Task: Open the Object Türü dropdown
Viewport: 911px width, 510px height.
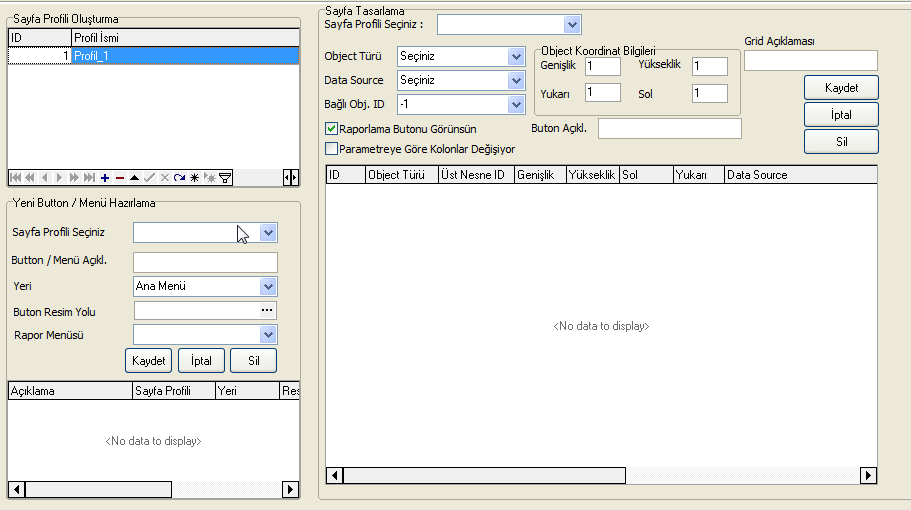Action: pyautogui.click(x=516, y=57)
